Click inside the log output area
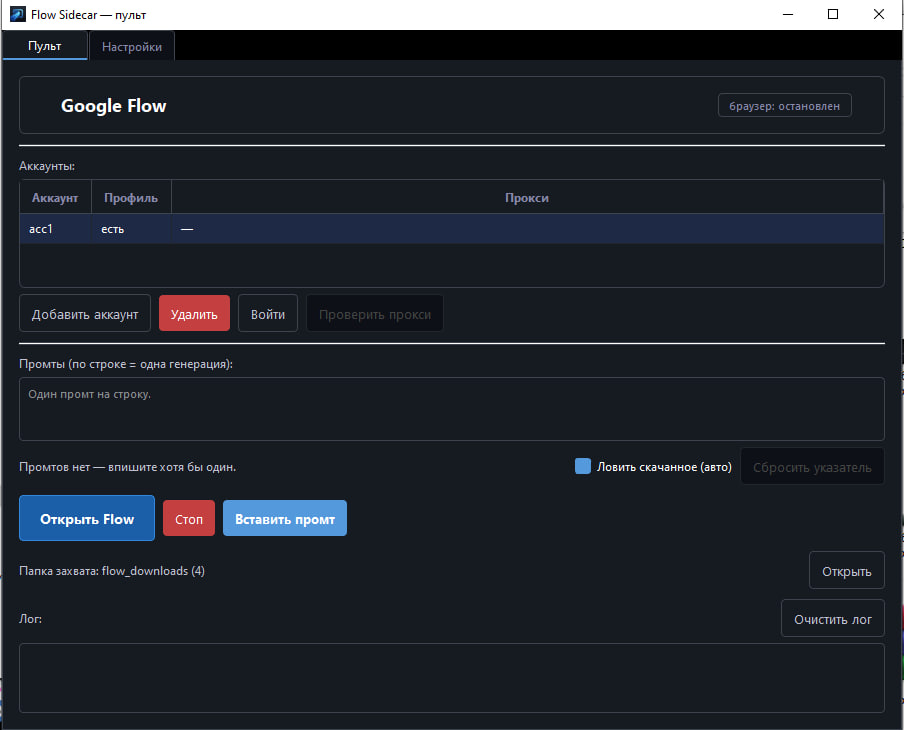Viewport: 904px width, 730px height. [451, 678]
